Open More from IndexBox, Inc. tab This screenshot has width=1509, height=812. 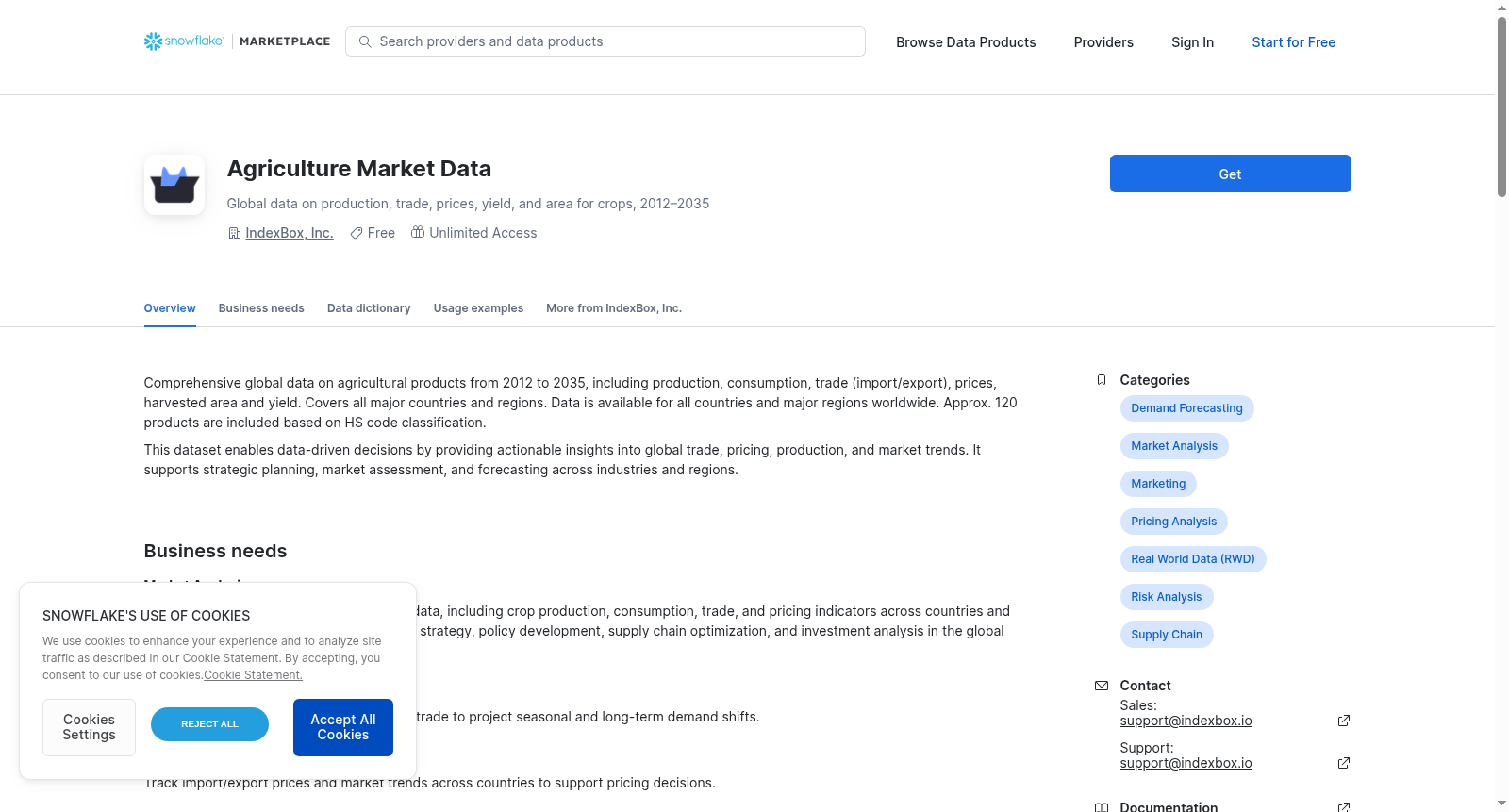(614, 308)
